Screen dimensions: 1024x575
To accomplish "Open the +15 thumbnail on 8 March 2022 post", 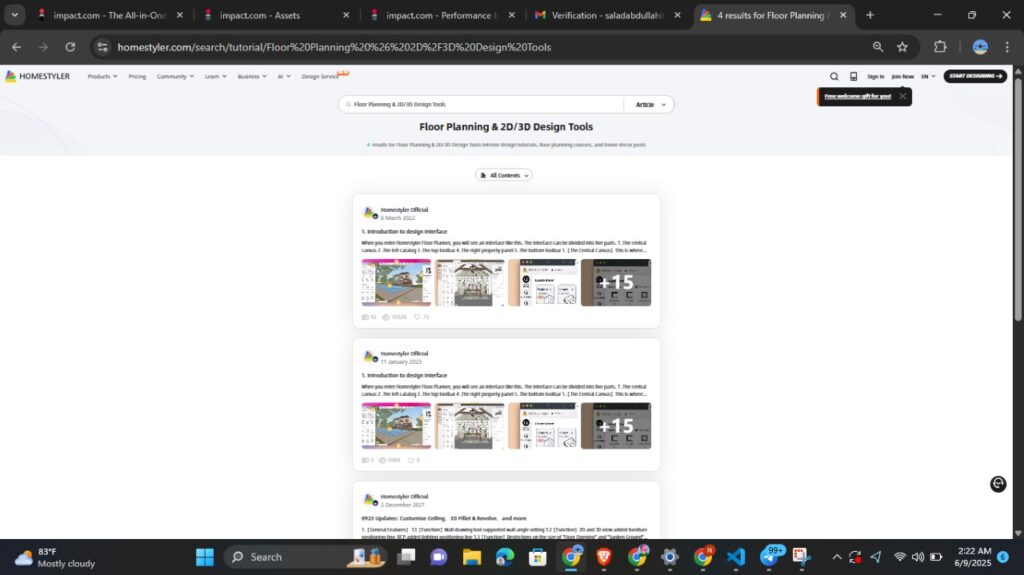I will pos(616,282).
